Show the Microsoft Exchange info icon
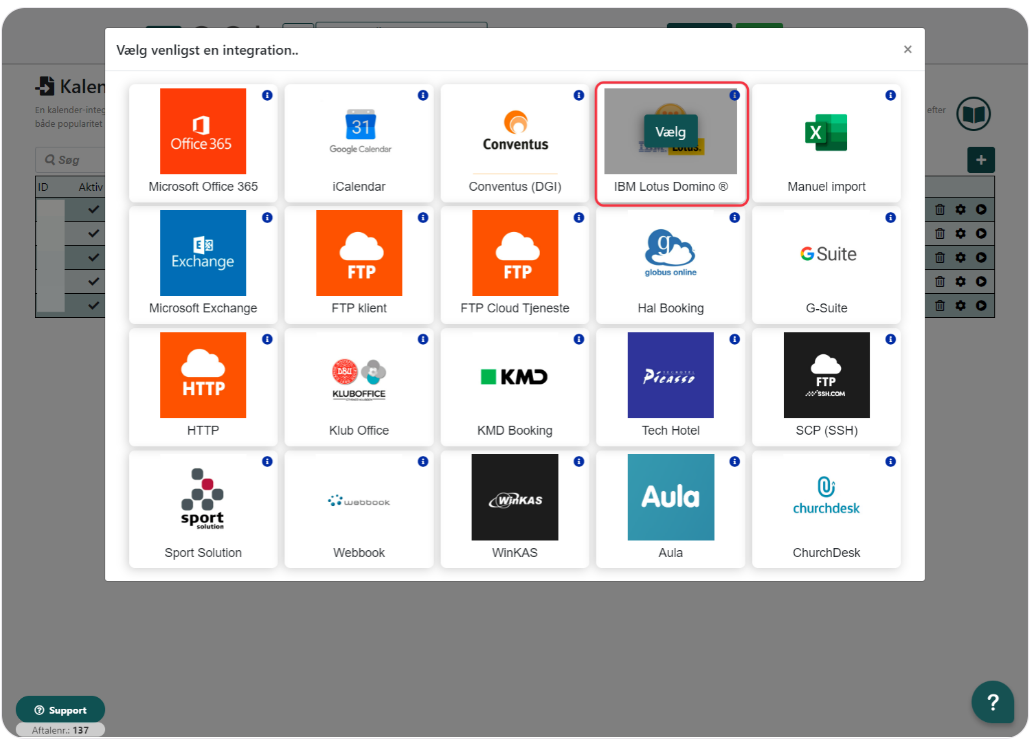The image size is (1035, 747). [x=267, y=217]
